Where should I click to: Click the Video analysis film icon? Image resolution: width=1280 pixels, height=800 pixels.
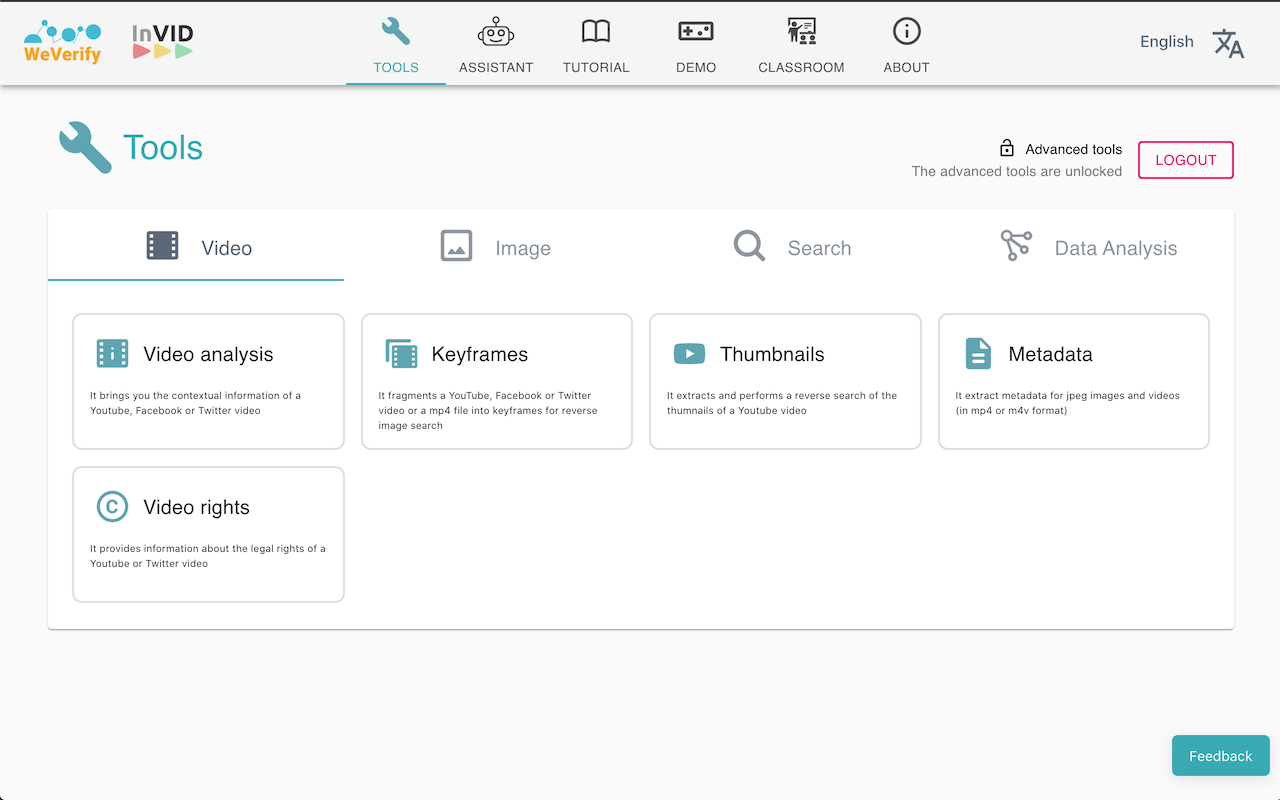pyautogui.click(x=112, y=353)
